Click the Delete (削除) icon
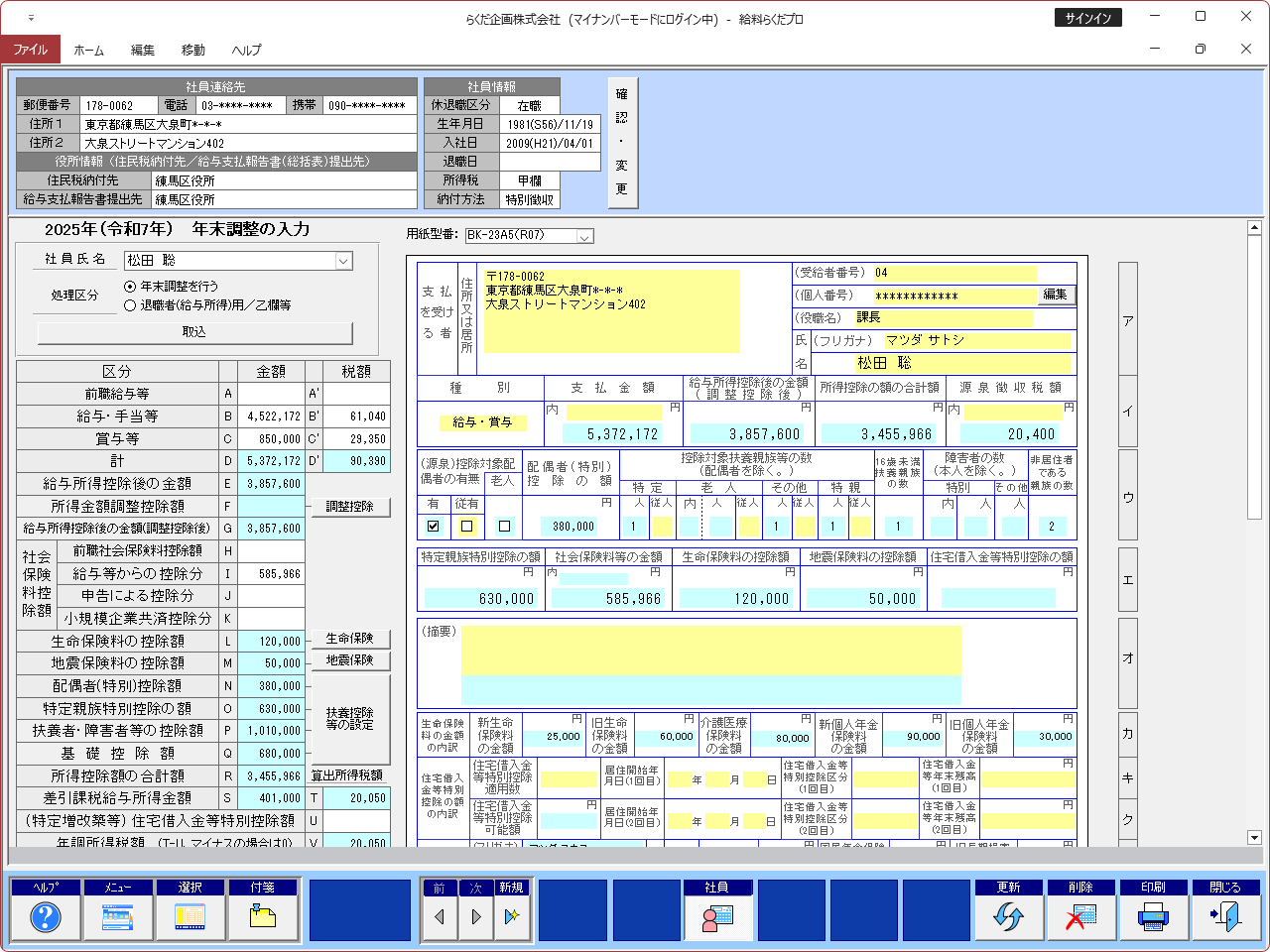The width and height of the screenshot is (1270, 952). [x=1080, y=917]
